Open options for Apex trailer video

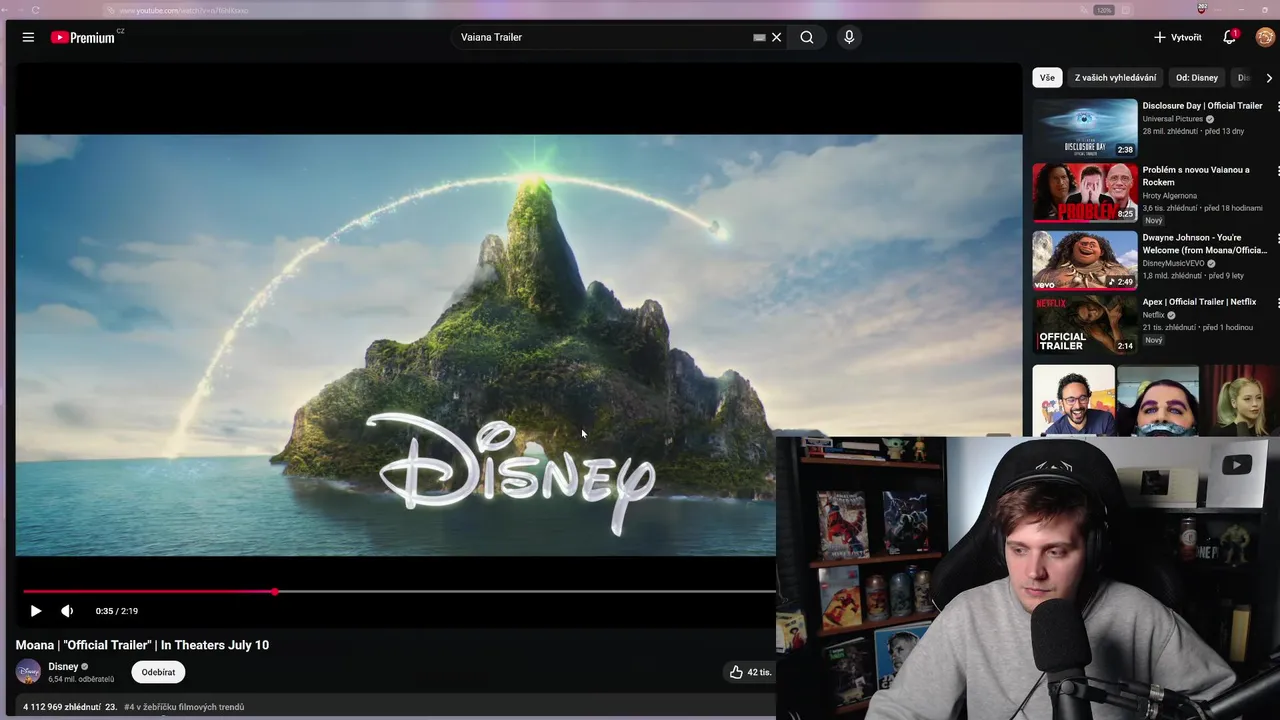(1277, 303)
